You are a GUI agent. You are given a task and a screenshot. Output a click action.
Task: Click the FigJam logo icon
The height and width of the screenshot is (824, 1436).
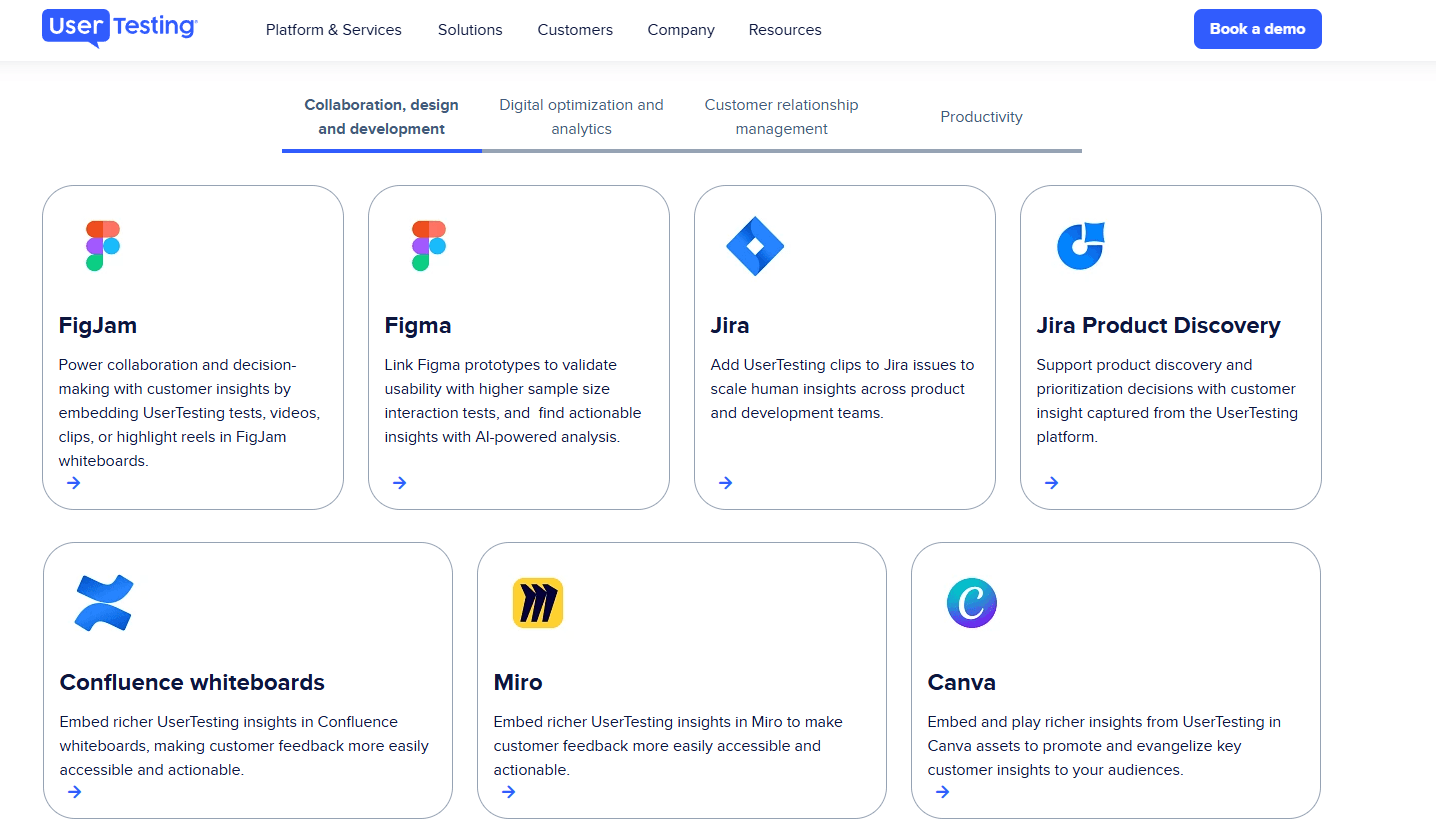tap(102, 246)
